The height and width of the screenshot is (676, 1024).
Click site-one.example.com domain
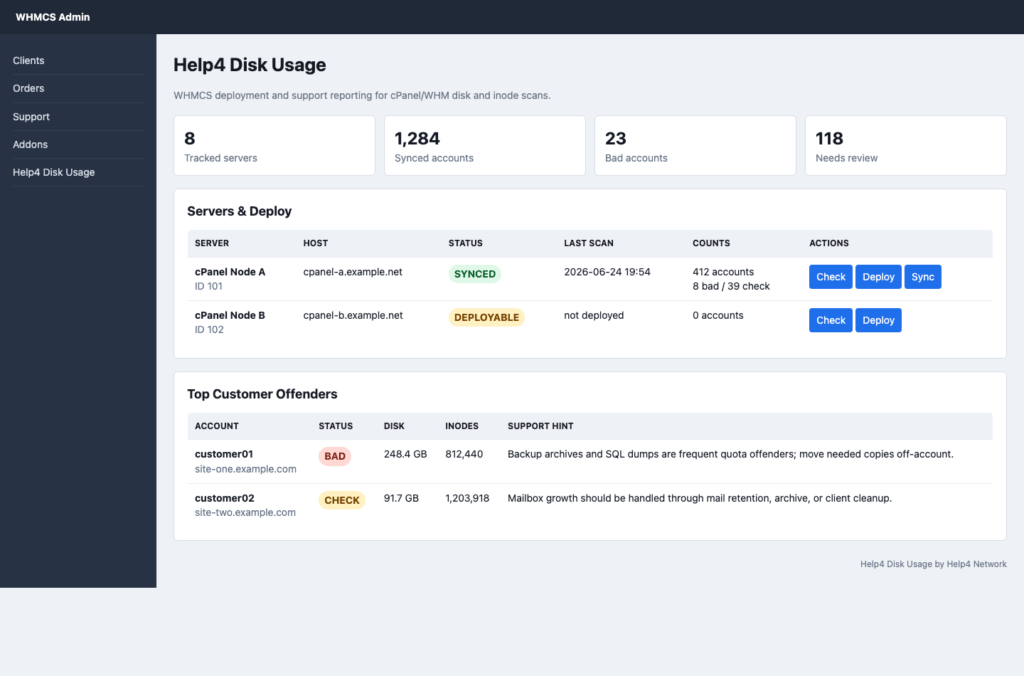[x=246, y=469]
